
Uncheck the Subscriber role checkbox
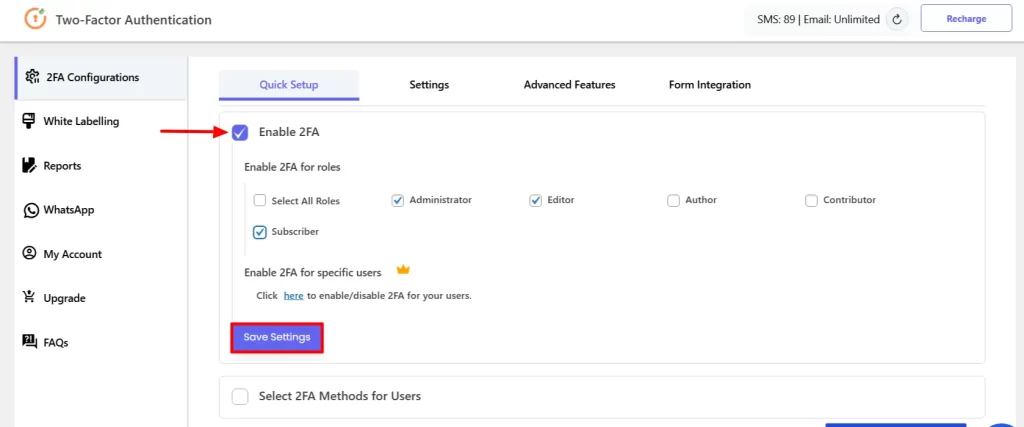(x=260, y=232)
